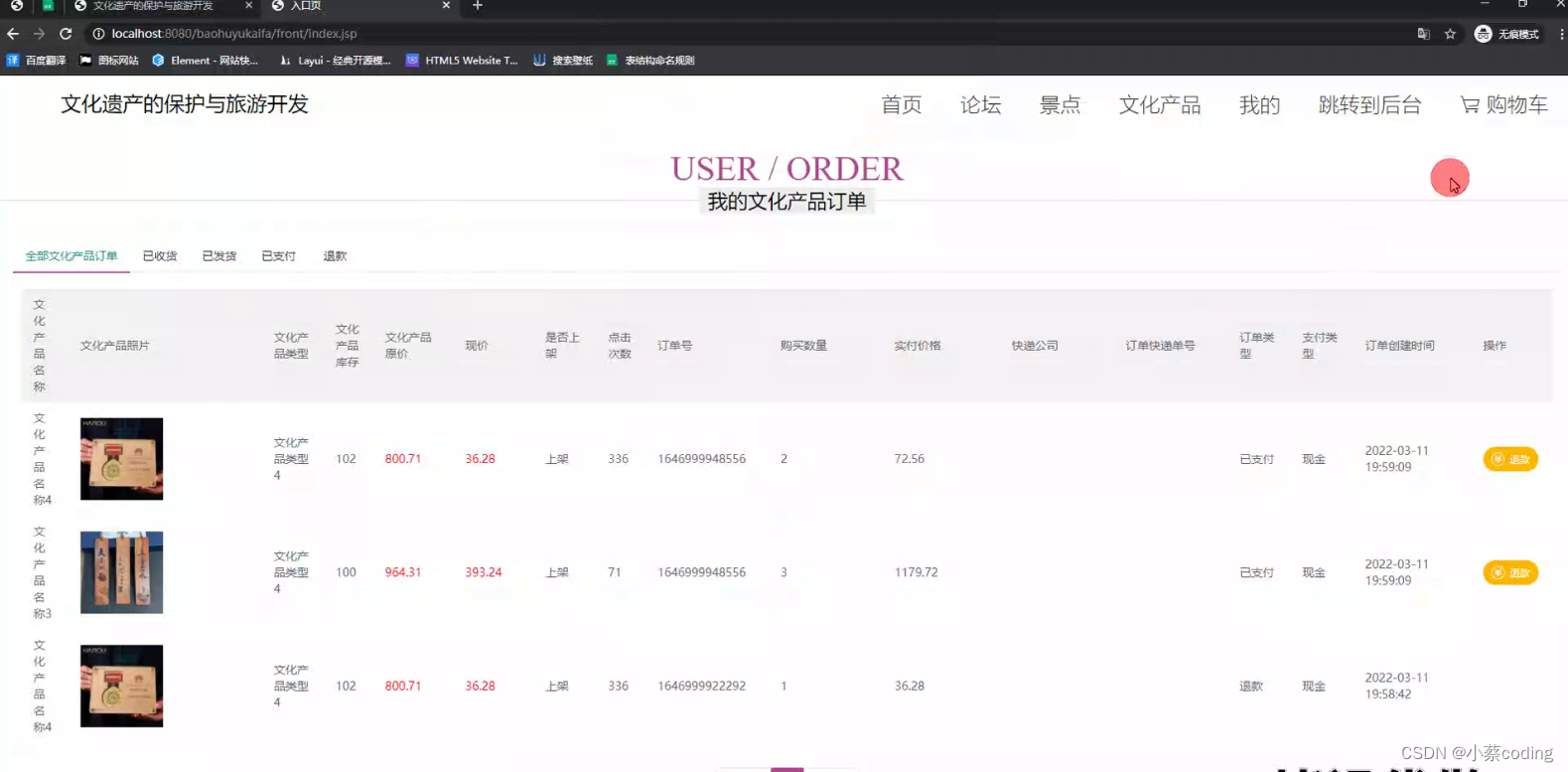The image size is (1568, 772).
Task: Open the HTML5 Website T... bookmark
Action: tap(462, 61)
